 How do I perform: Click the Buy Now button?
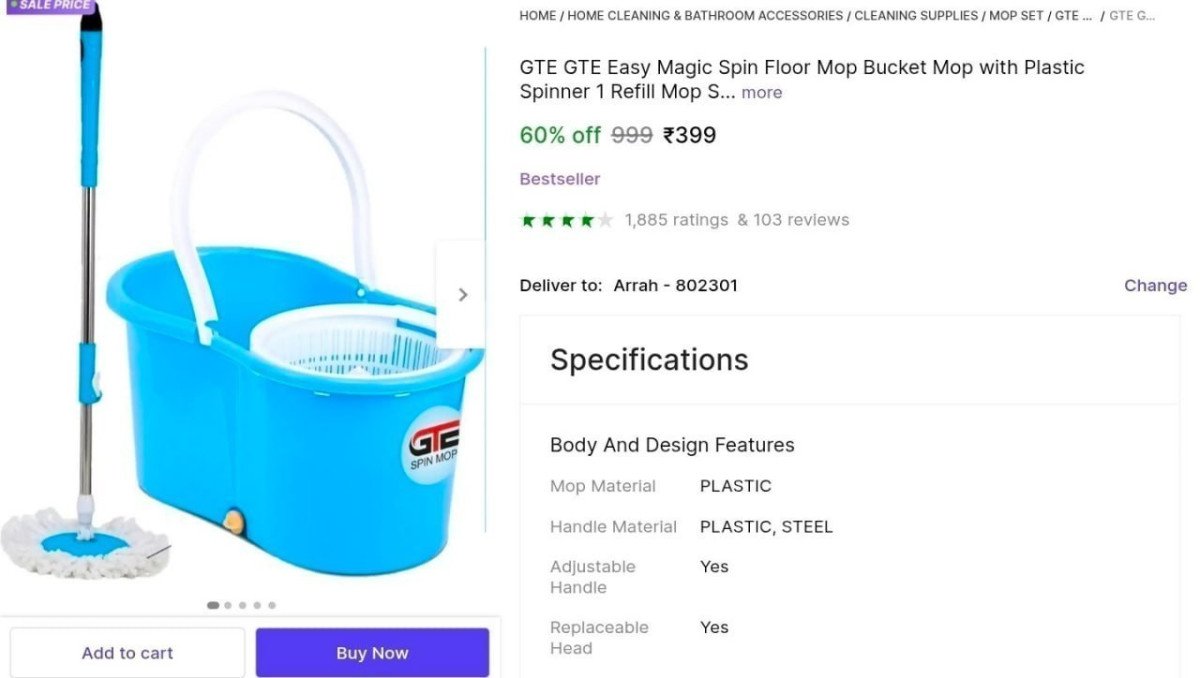[372, 652]
